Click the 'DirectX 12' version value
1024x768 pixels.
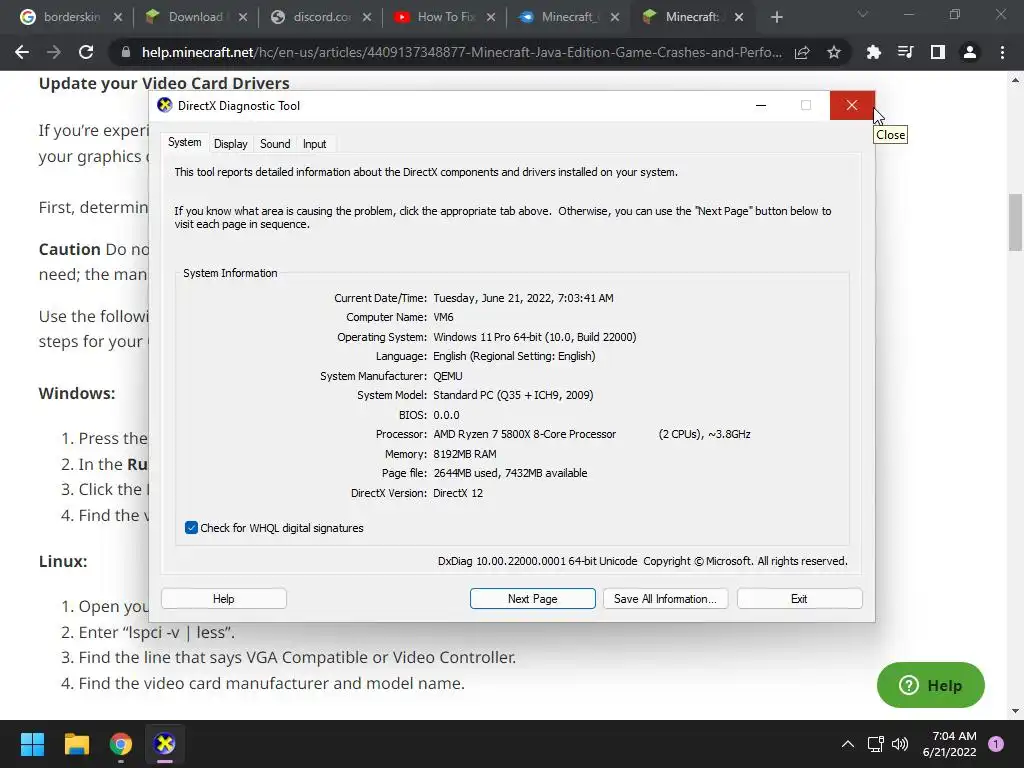click(458, 493)
